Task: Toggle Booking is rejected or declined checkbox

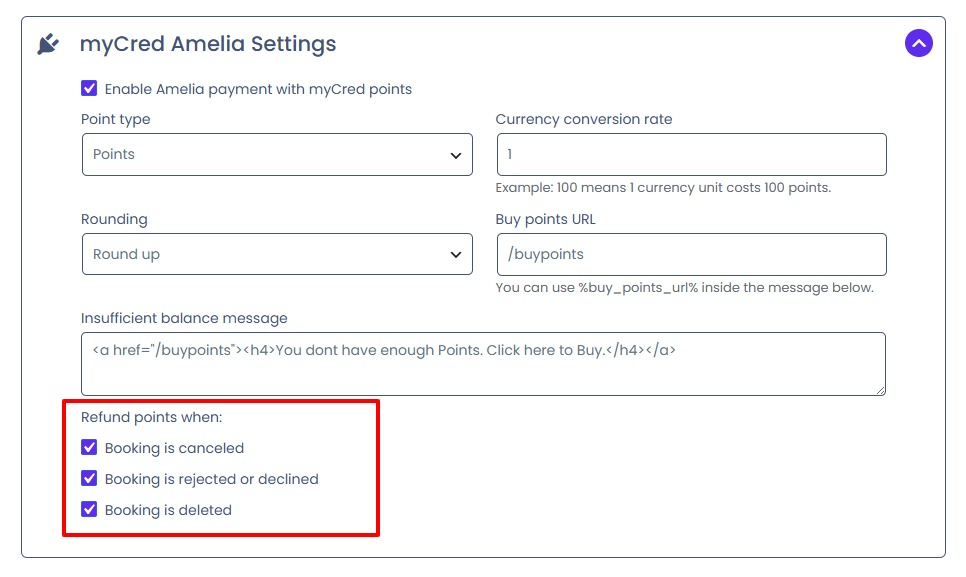Action: tap(89, 478)
